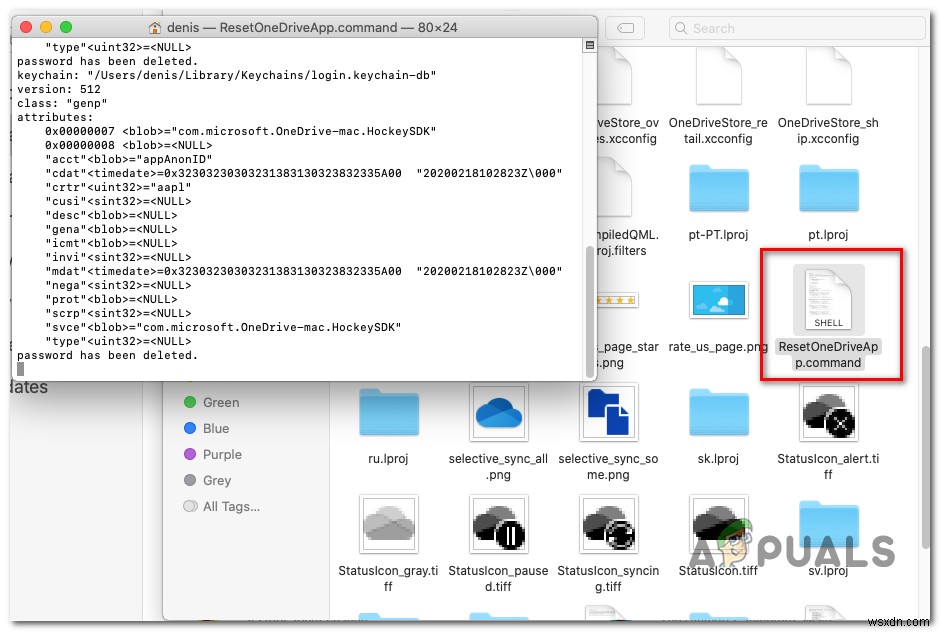Select the Grey tag circle

(190, 480)
